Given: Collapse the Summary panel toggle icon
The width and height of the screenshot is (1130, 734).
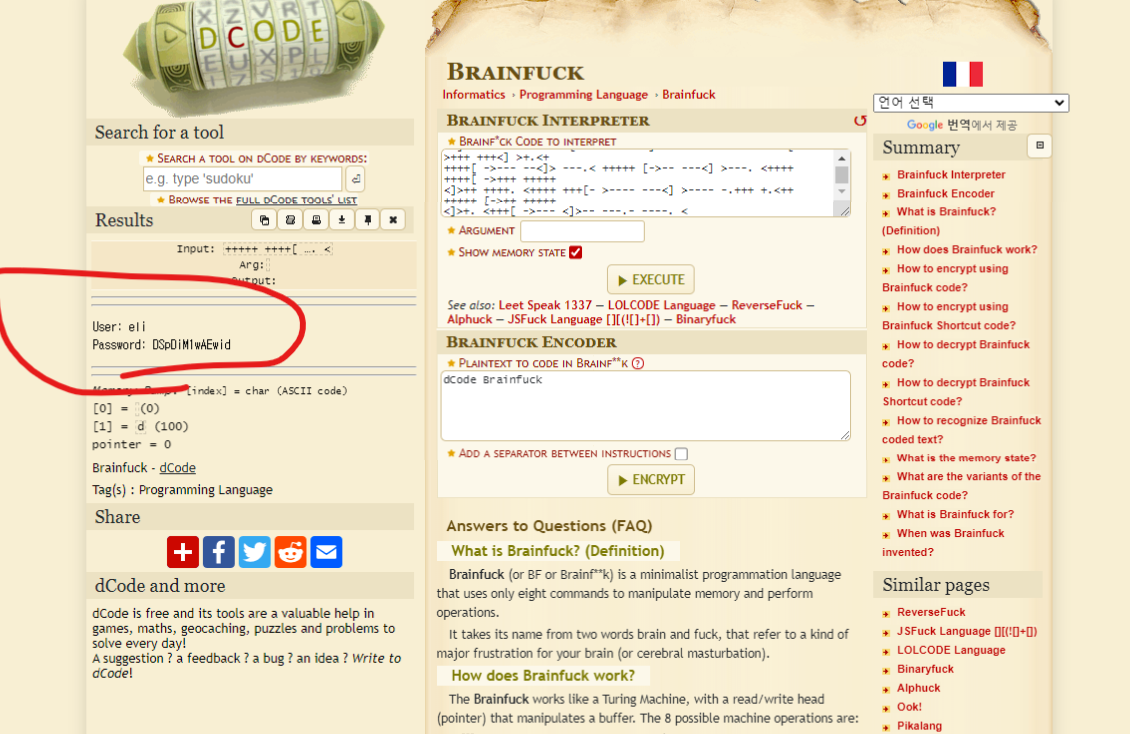Looking at the screenshot, I should tap(1039, 146).
